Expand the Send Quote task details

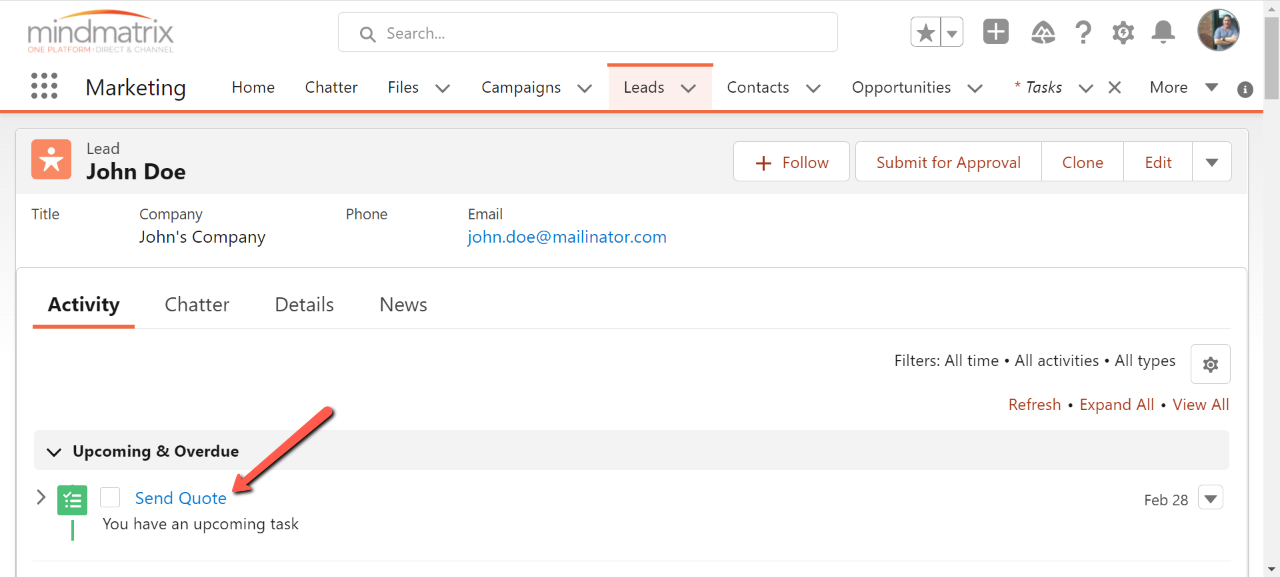tap(41, 497)
